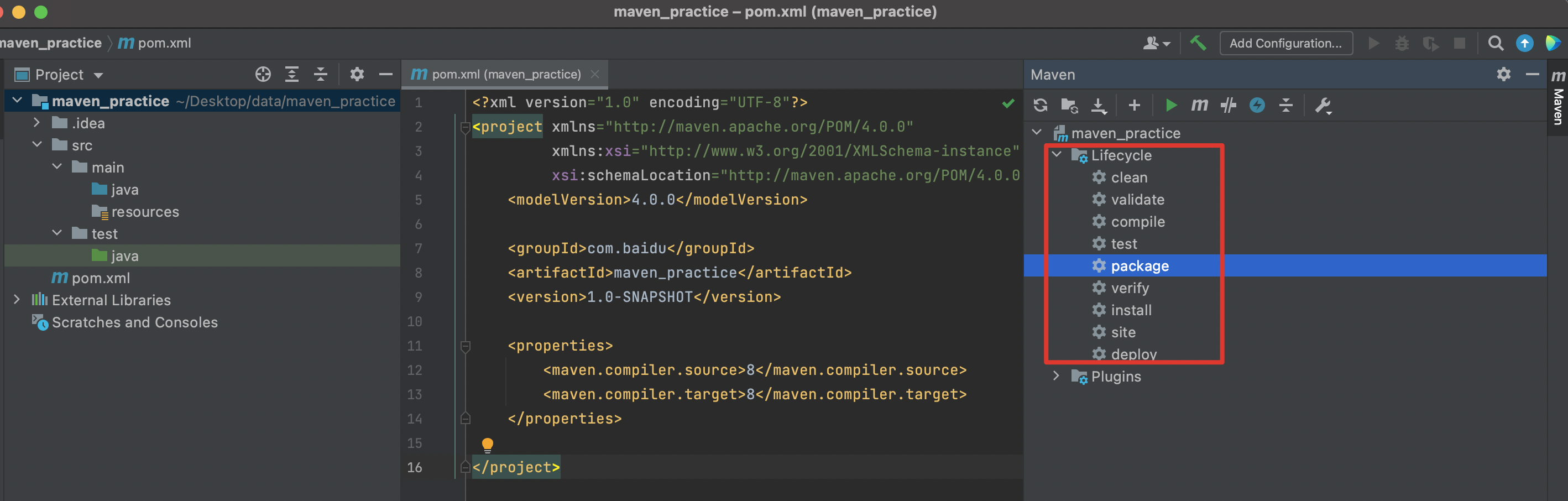Hide the Maven tool window
Viewport: 1568px width, 501px height.
1532,74
